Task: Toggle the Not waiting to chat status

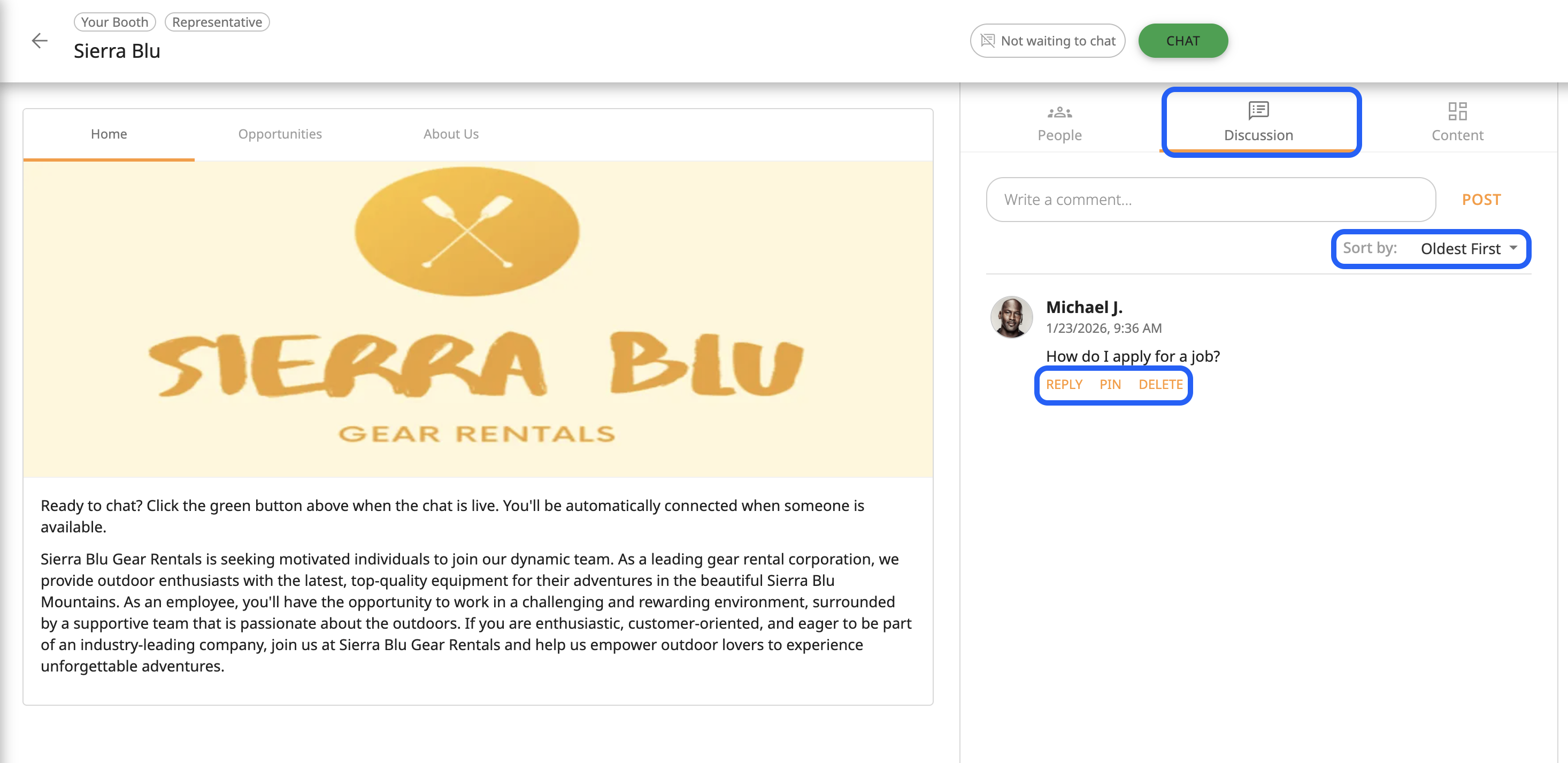Action: pyautogui.click(x=1047, y=41)
